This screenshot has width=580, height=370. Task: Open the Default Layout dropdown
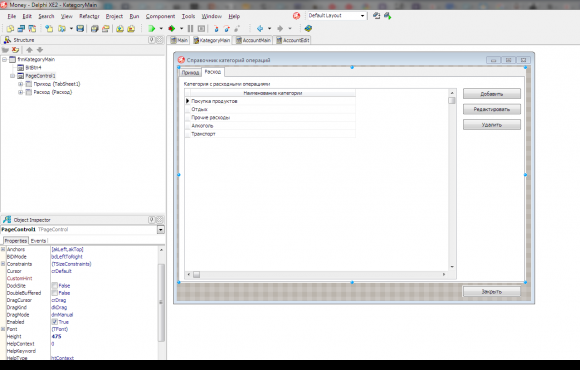pos(362,16)
